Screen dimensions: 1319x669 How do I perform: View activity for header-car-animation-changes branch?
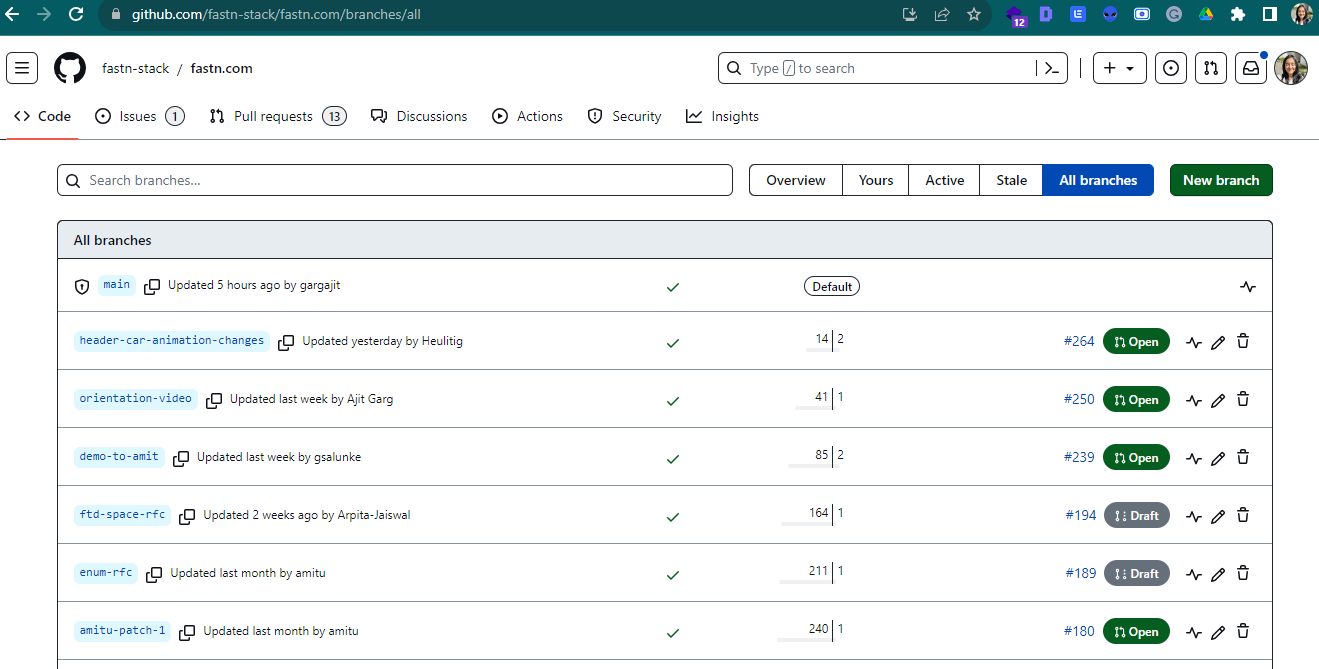click(1194, 342)
